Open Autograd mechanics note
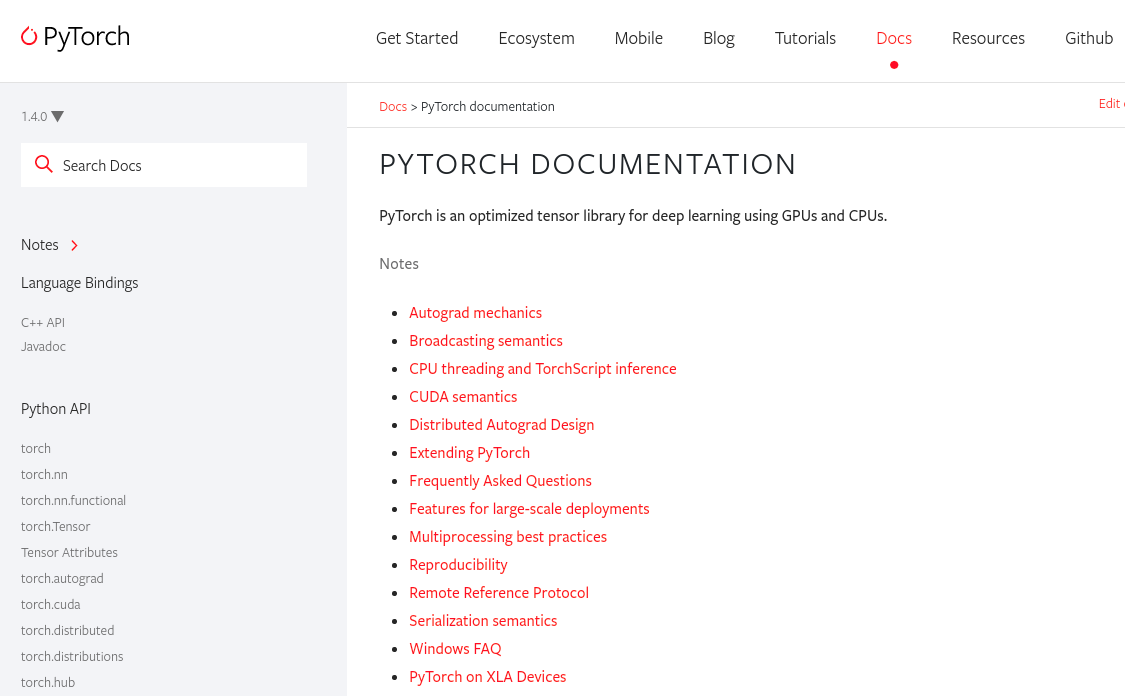Viewport: 1125px width, 696px height. pos(475,313)
